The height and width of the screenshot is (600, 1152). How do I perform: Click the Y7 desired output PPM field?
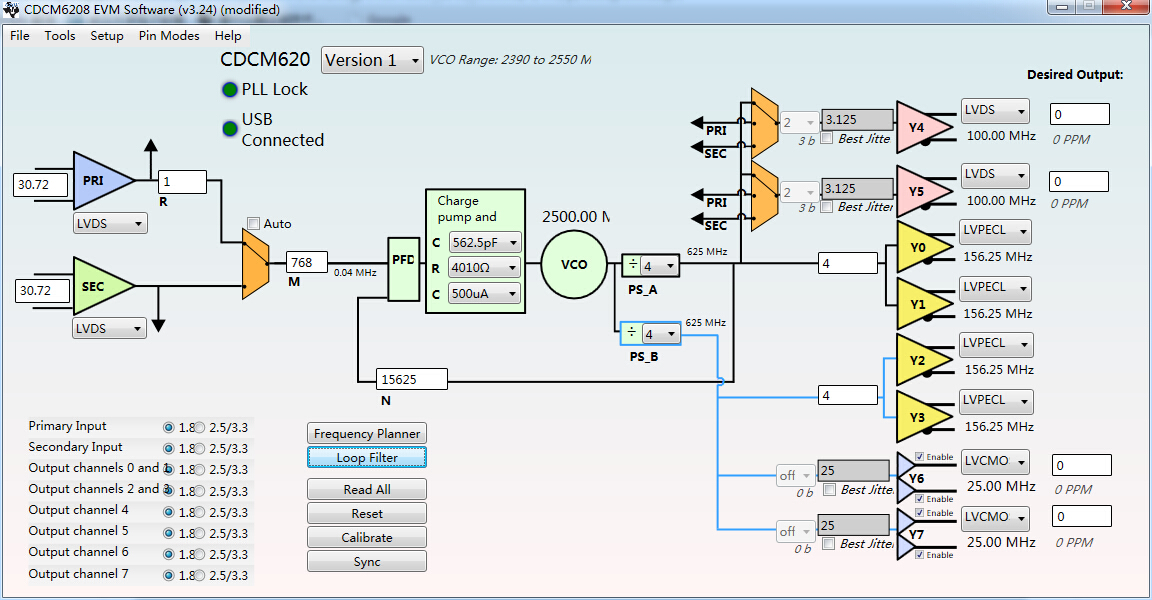click(1081, 516)
